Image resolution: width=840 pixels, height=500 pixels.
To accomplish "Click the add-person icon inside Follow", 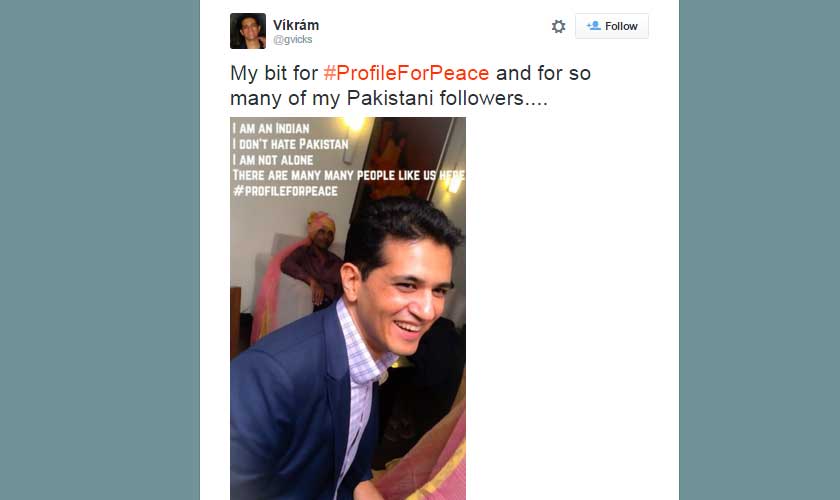I will (x=593, y=26).
